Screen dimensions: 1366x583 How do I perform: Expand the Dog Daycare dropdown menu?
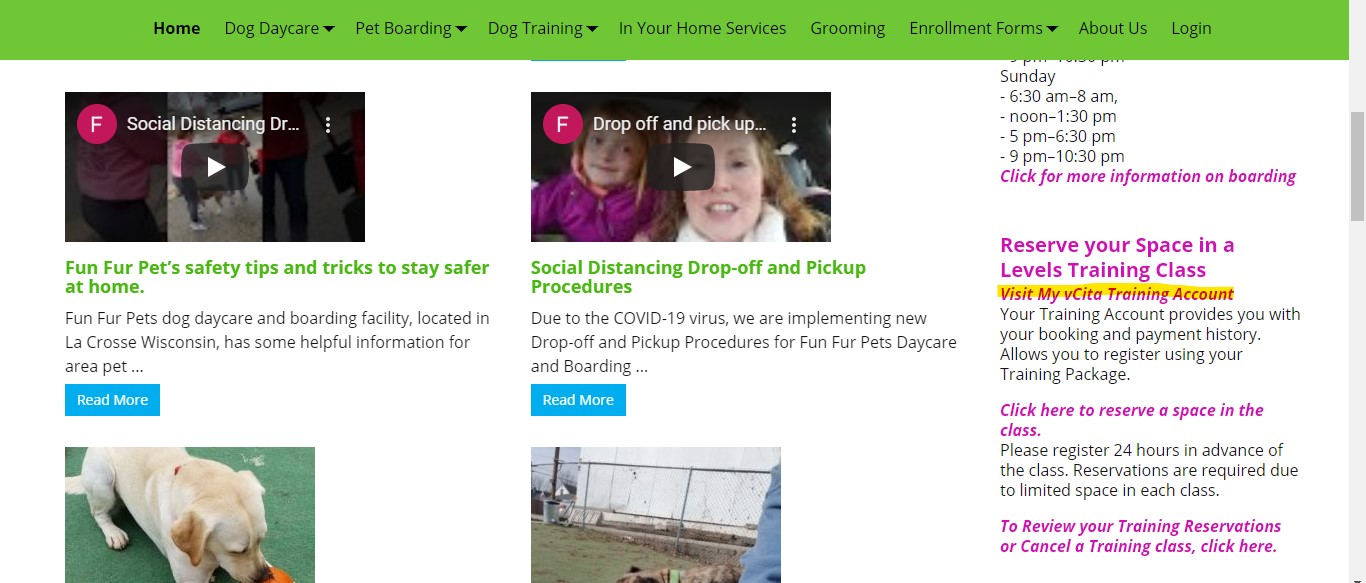click(x=279, y=28)
